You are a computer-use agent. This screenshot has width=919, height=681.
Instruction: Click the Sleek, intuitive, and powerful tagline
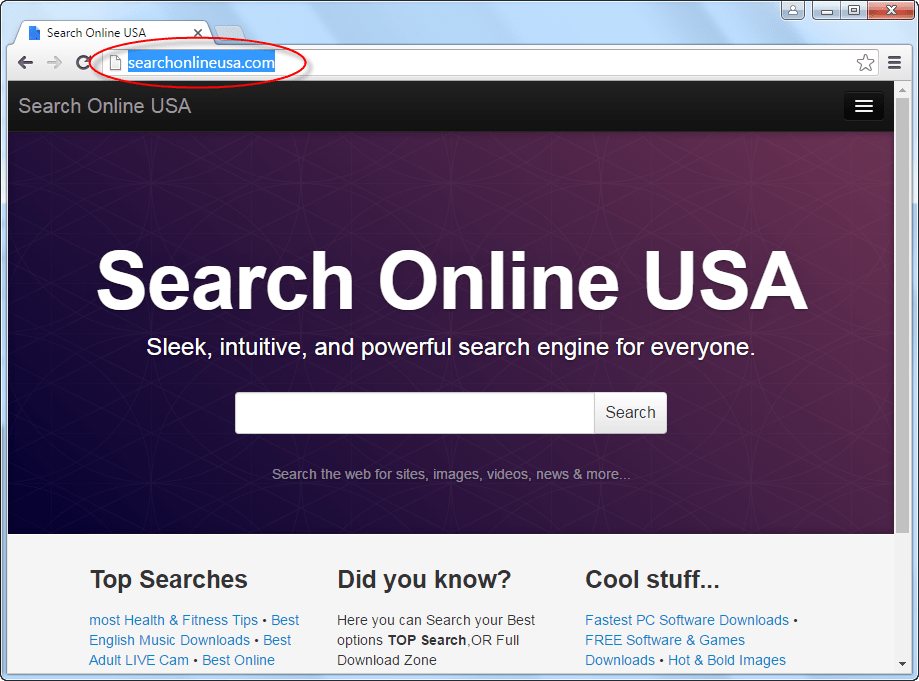pos(451,347)
